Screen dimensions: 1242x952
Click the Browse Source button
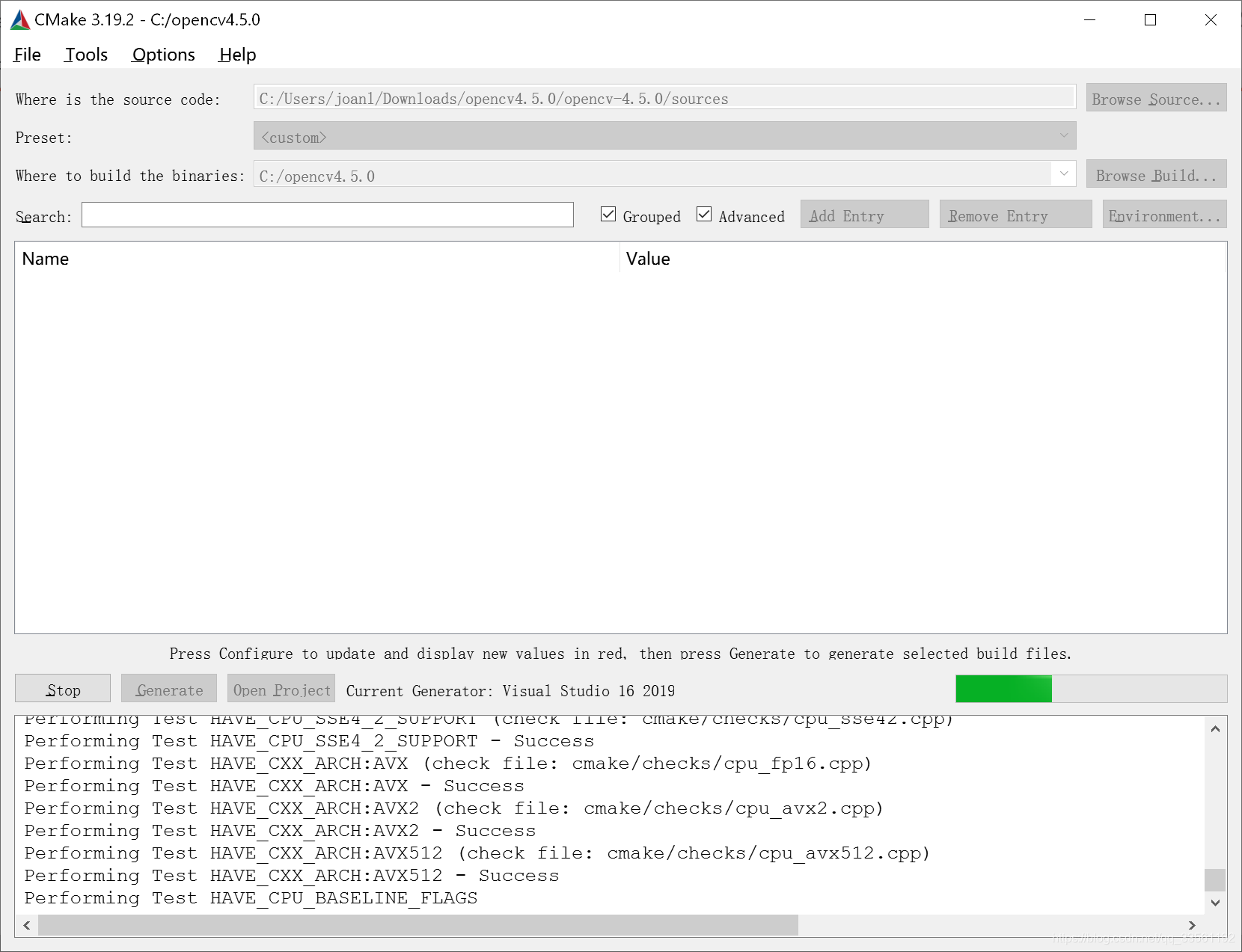[1156, 98]
